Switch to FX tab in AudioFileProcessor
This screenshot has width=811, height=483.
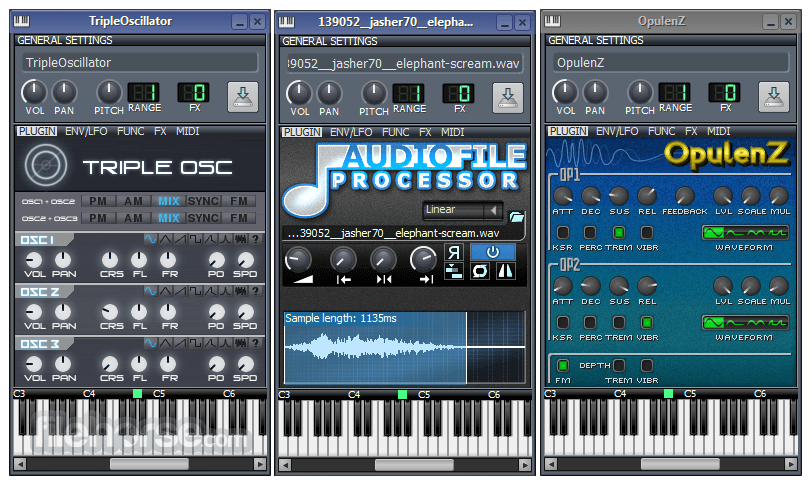(425, 132)
